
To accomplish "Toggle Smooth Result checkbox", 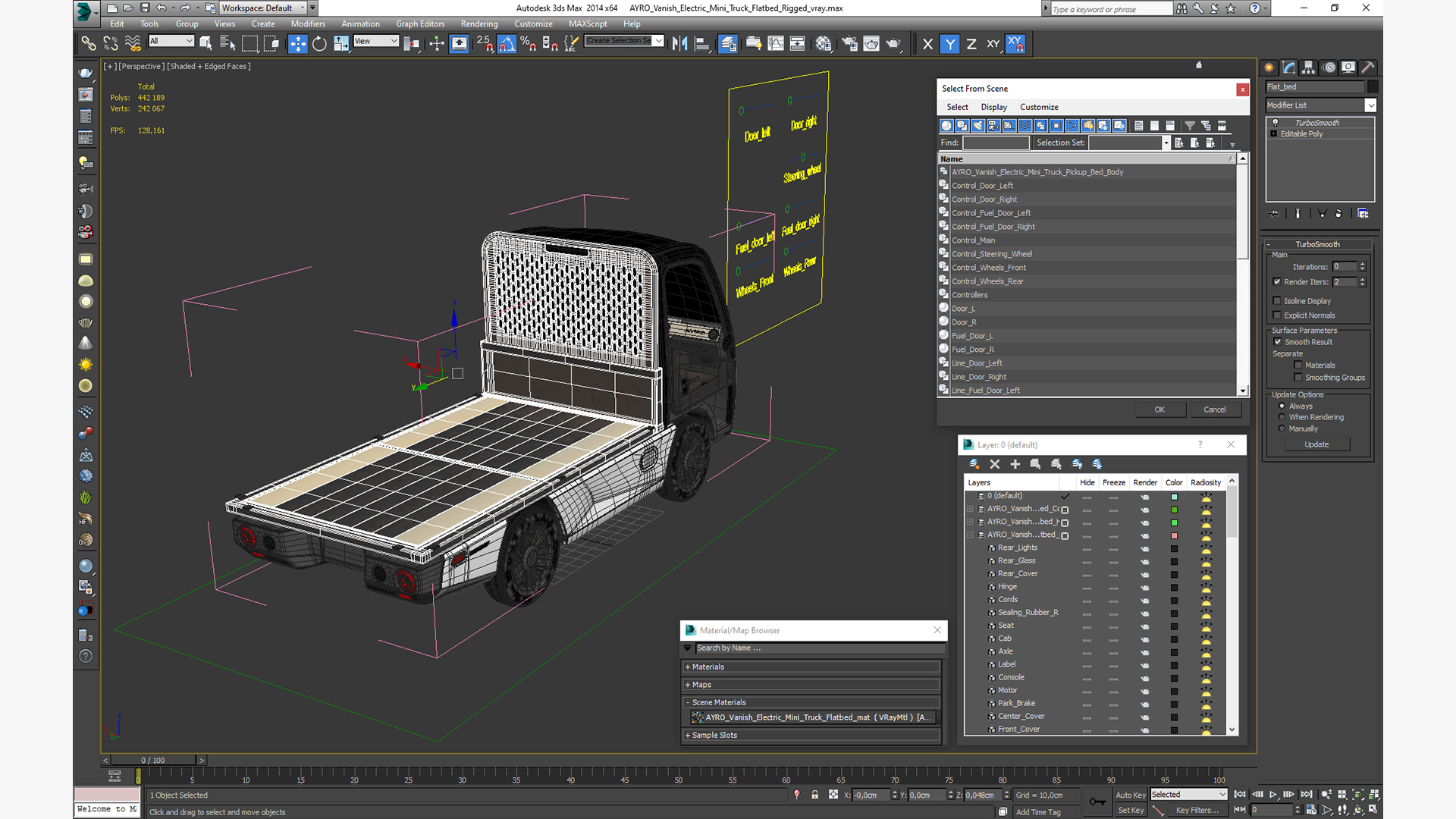I will 1278,342.
